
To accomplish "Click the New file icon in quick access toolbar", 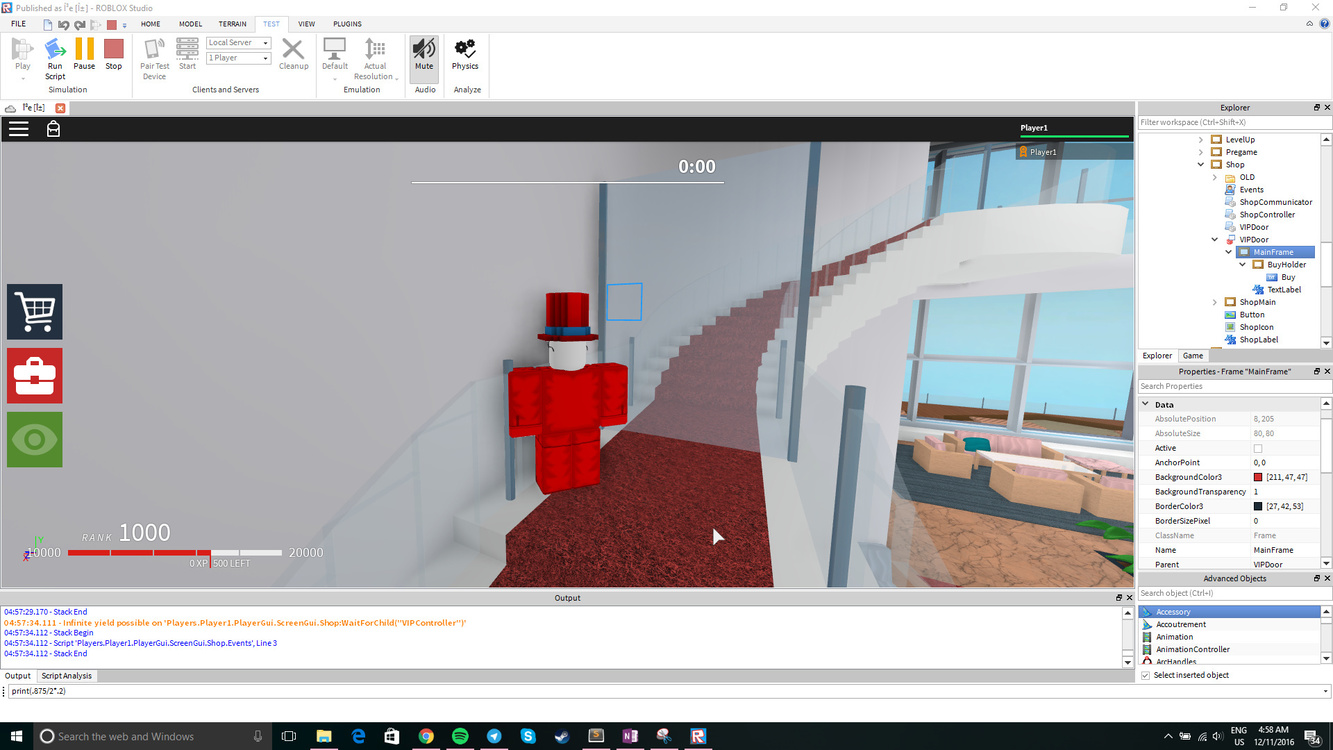I will pos(48,24).
